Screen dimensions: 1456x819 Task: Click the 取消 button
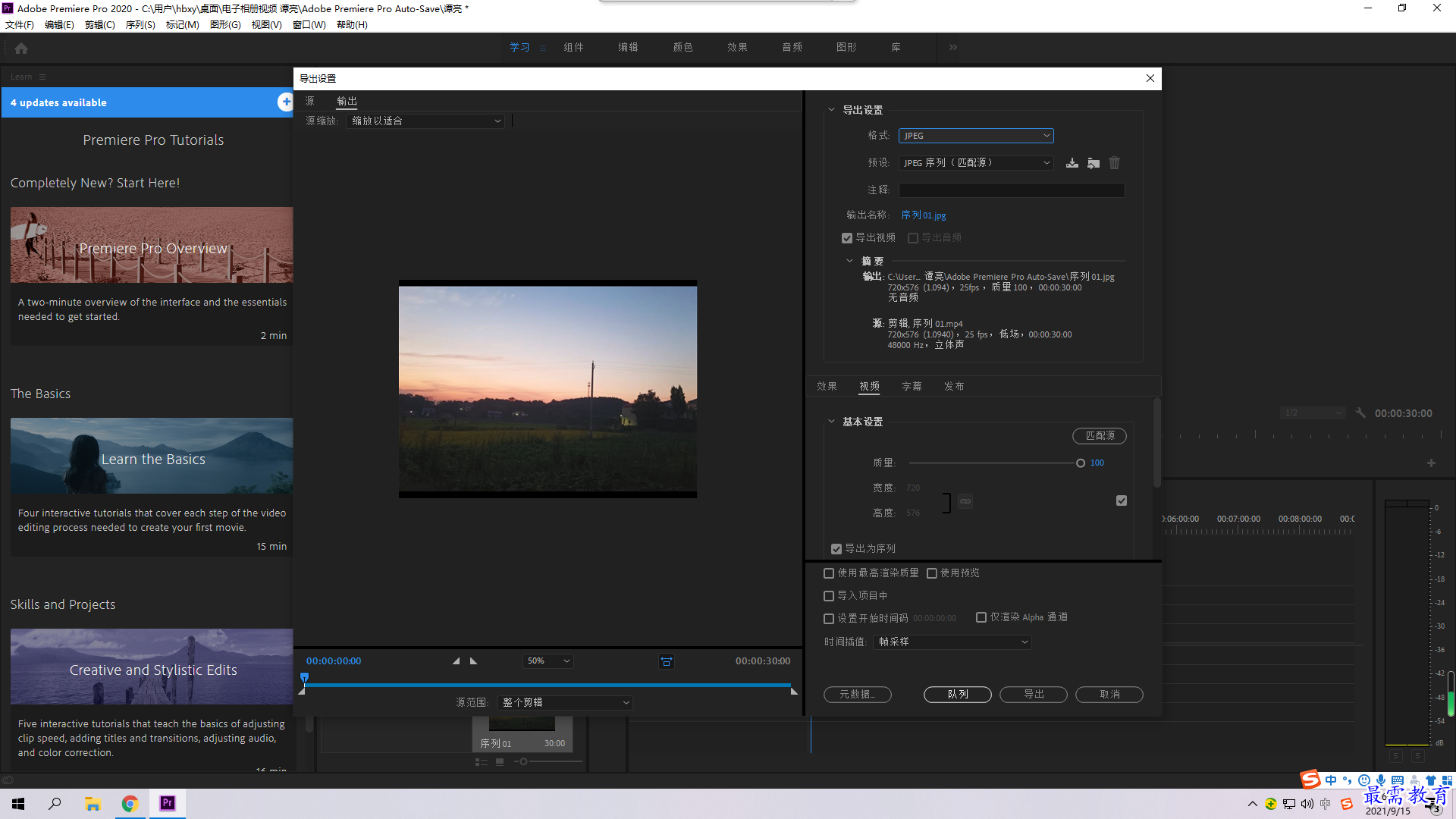tap(1109, 695)
